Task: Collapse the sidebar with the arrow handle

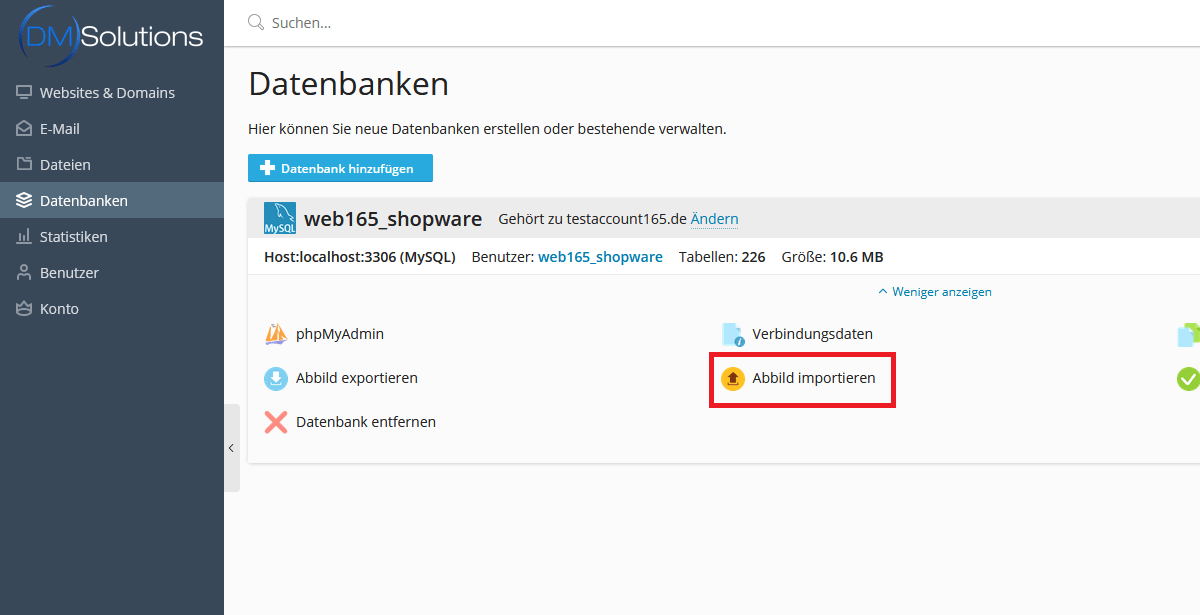Action: (232, 448)
